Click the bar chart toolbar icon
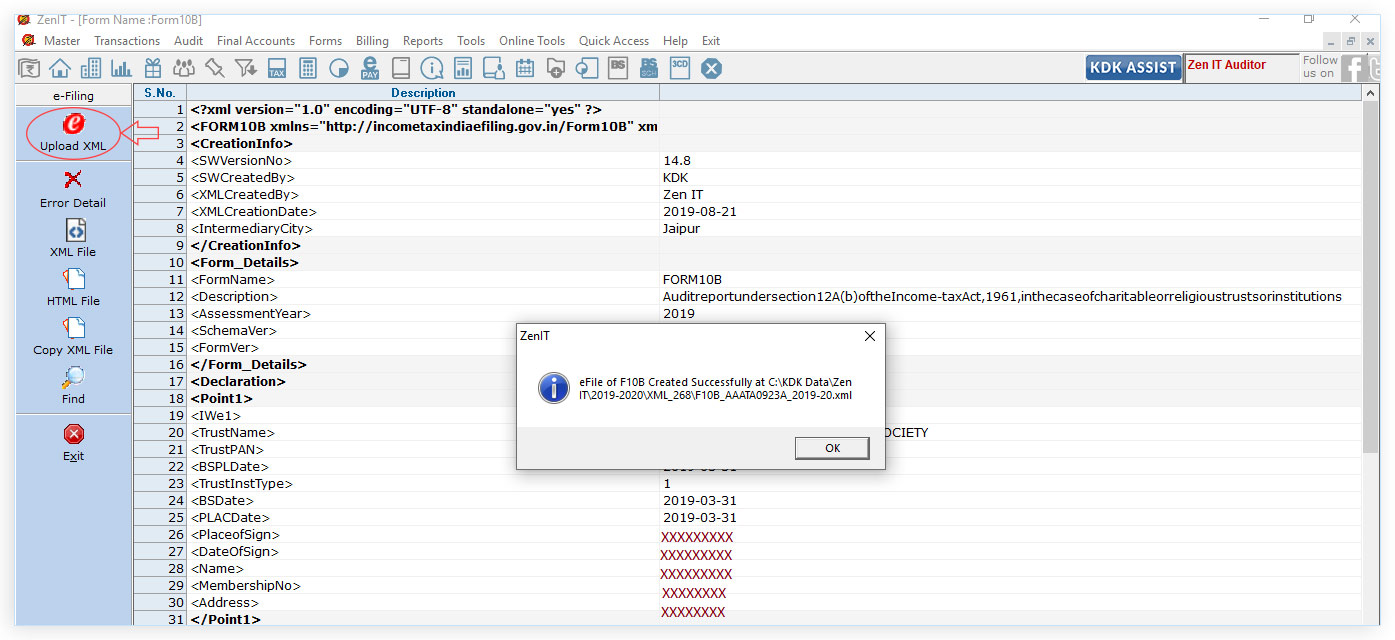The image size is (1395, 640). pos(121,68)
